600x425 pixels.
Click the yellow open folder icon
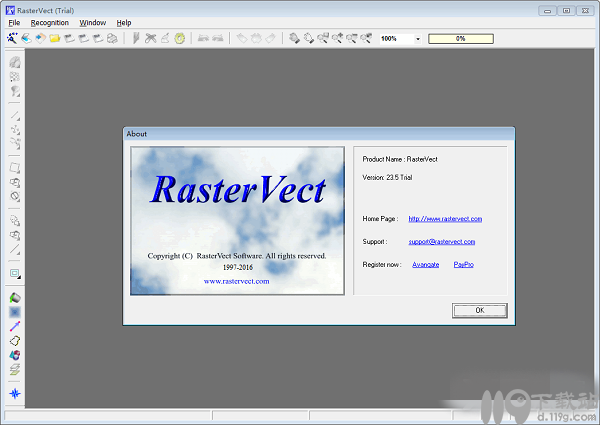55,38
